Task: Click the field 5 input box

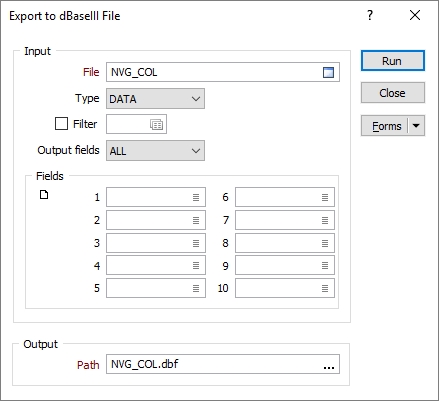Action: tap(156, 288)
